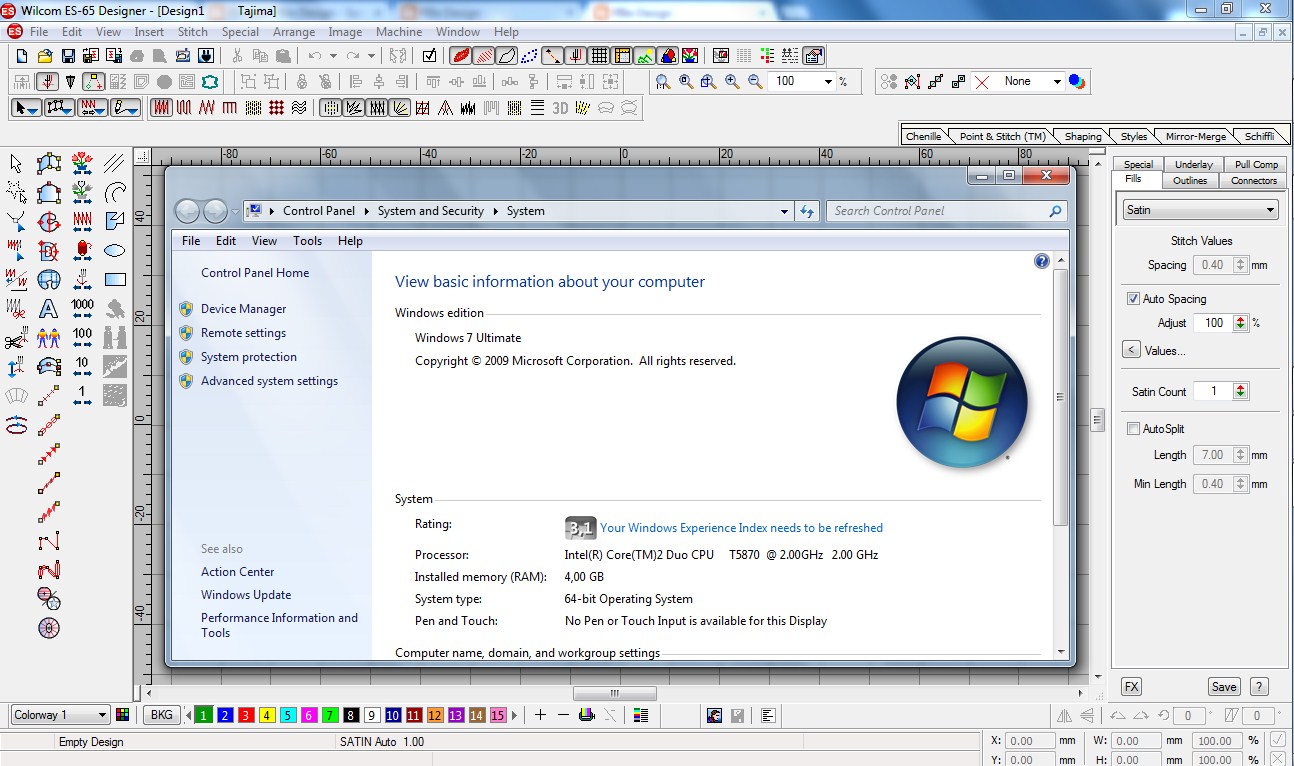Click the Open design folder icon
The width and height of the screenshot is (1294, 766).
point(45,56)
